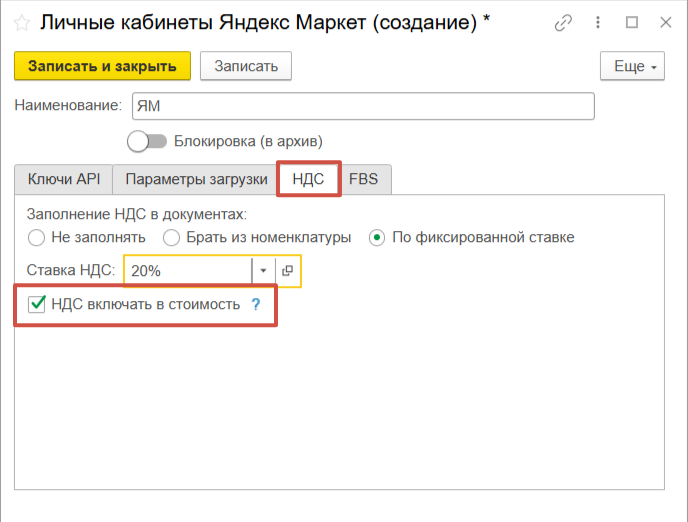Image resolution: width=688 pixels, height=522 pixels.
Task: Expand the Ставка НДС dropdown list
Action: [x=263, y=271]
